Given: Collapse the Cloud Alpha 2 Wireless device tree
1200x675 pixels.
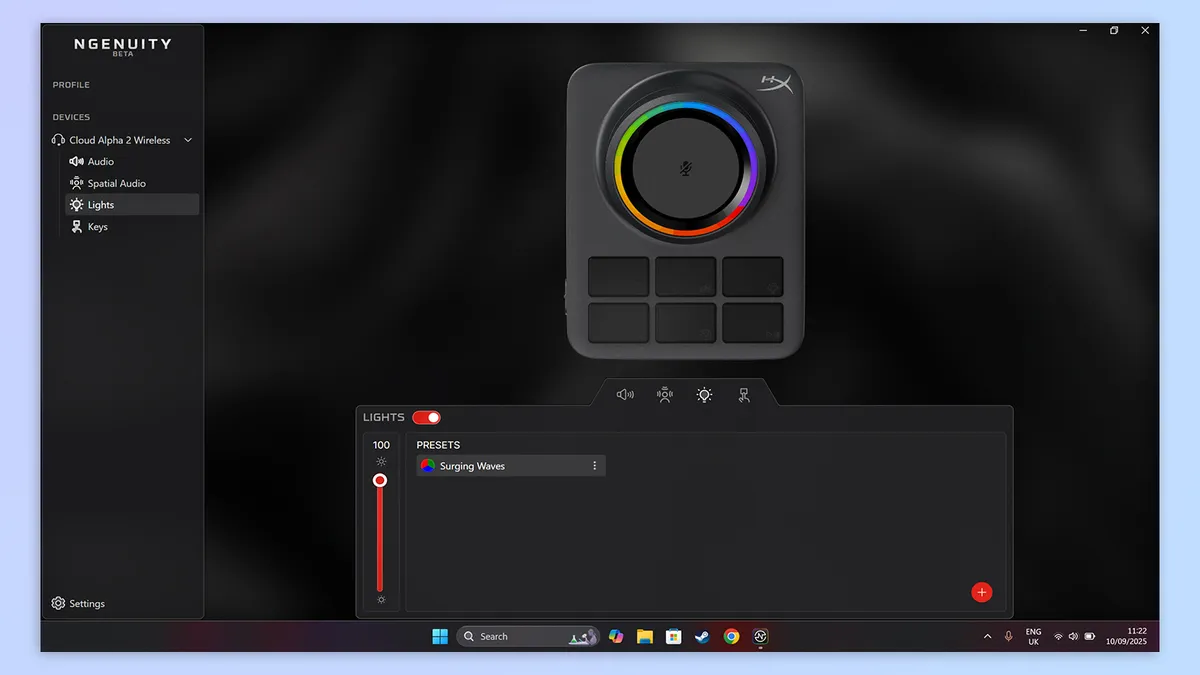Looking at the screenshot, I should [188, 140].
